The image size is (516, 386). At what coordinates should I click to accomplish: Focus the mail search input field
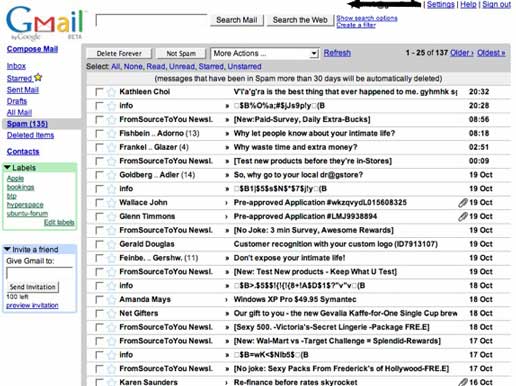pyautogui.click(x=151, y=20)
